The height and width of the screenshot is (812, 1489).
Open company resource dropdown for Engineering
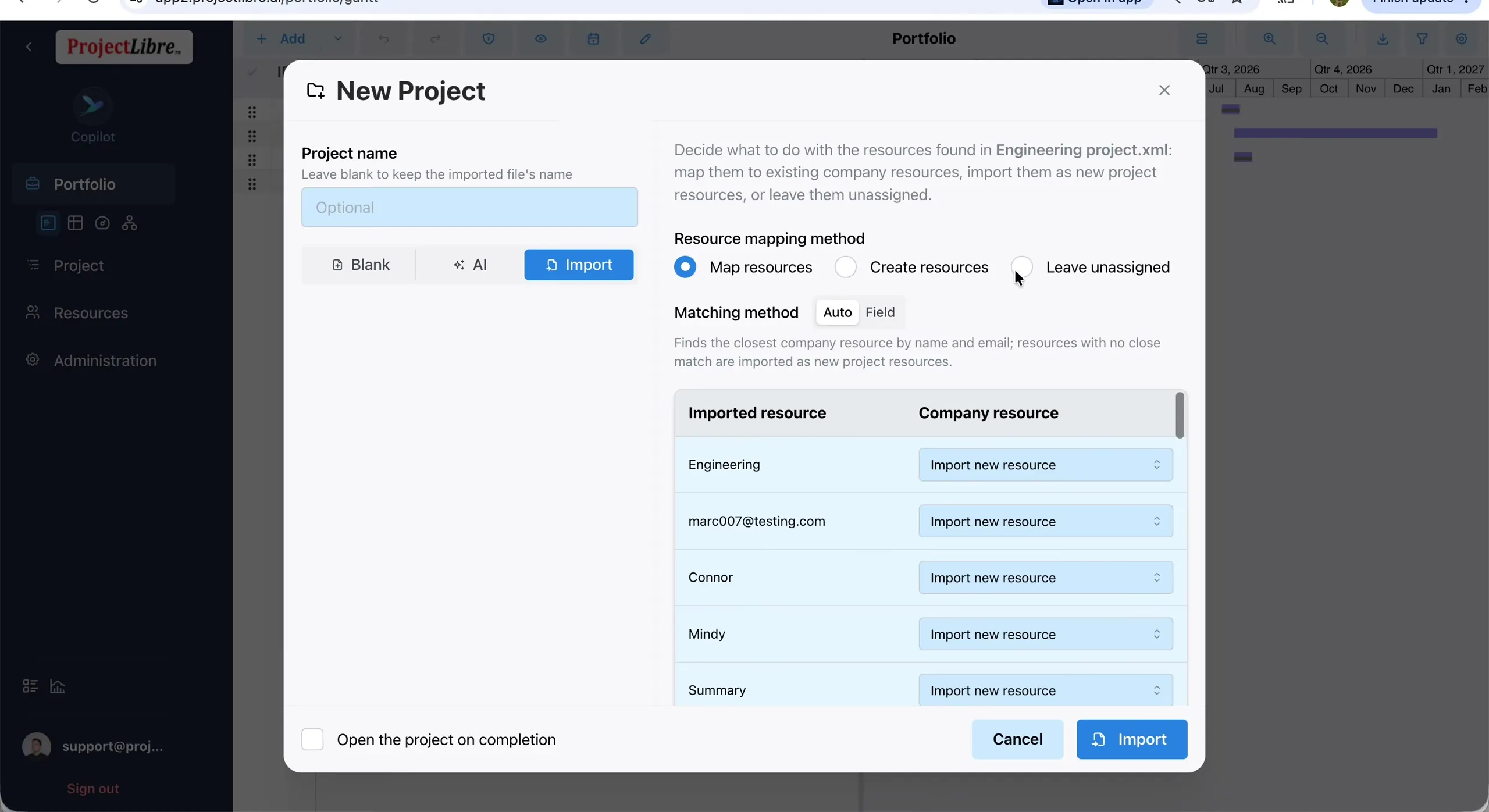[x=1045, y=465]
